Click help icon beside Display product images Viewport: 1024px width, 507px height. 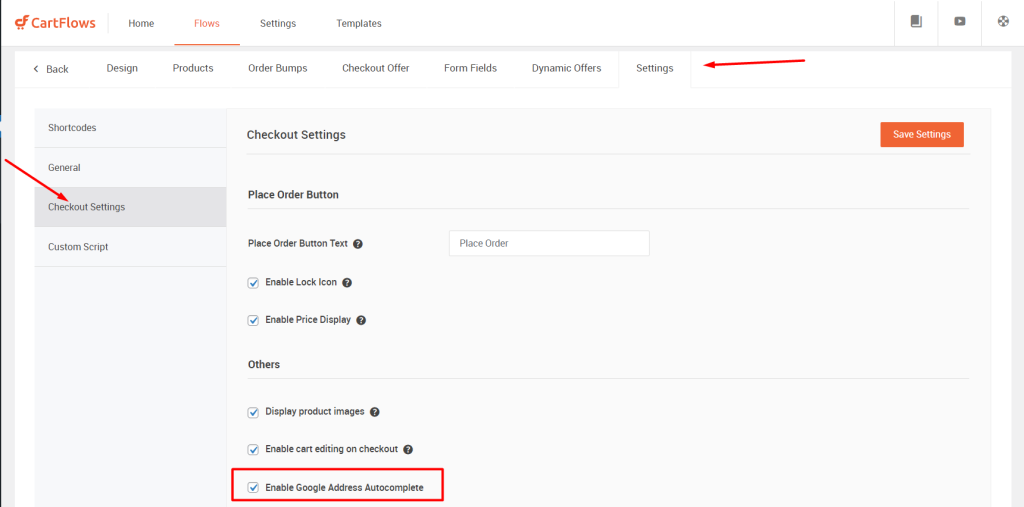point(375,412)
